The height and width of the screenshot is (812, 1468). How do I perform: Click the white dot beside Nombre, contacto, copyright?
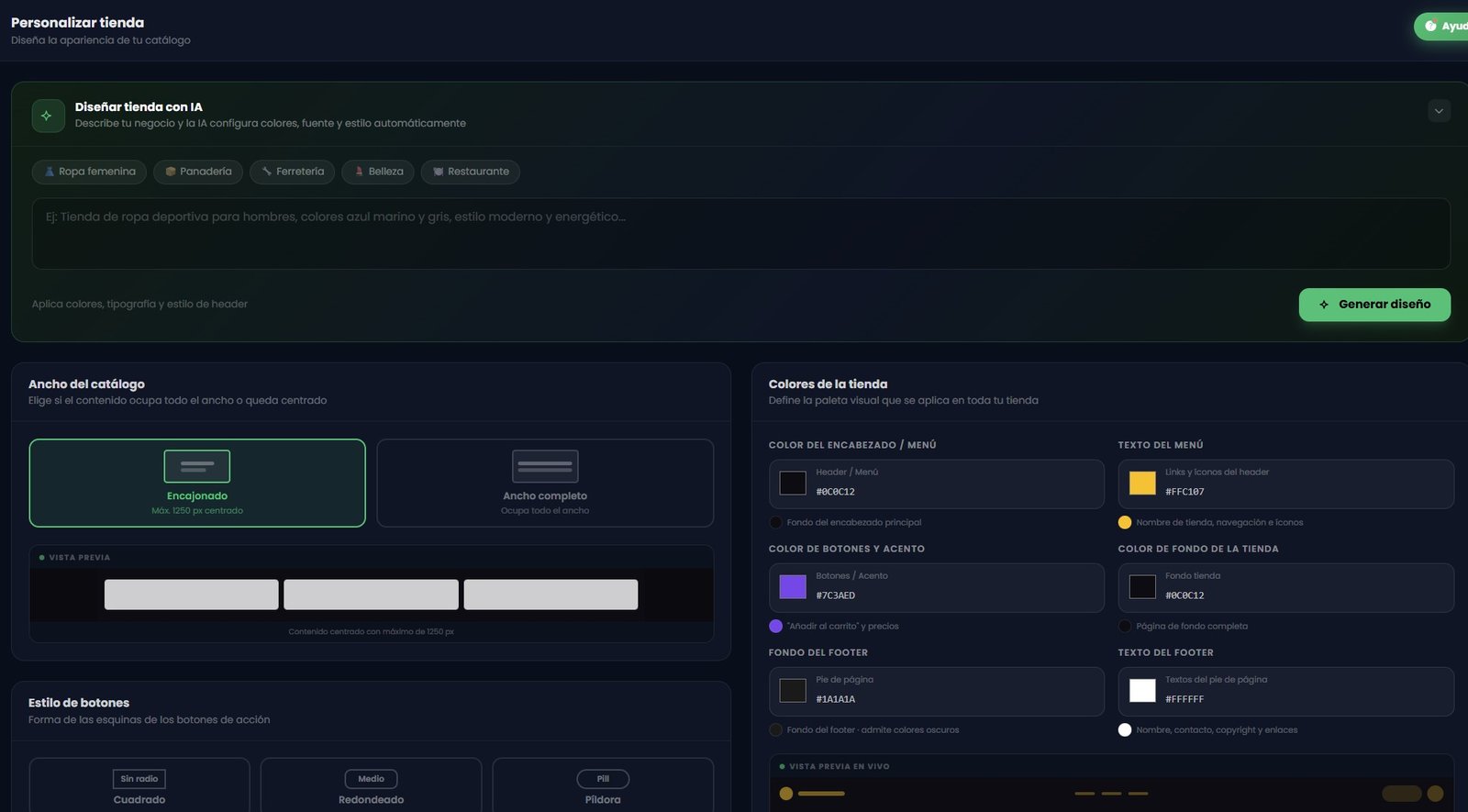coord(1125,730)
